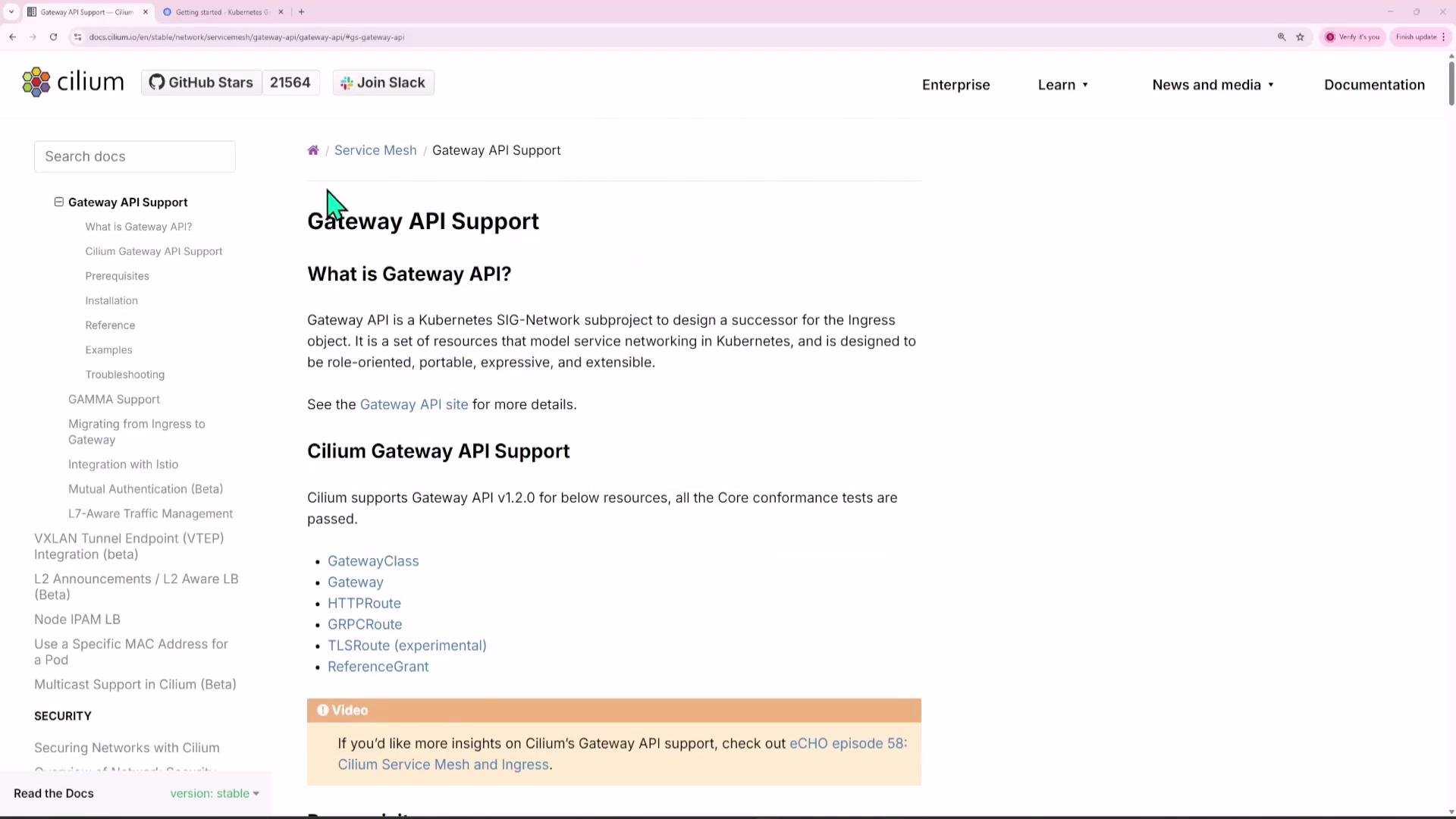Open the Reference sidebar entry
This screenshot has width=1456, height=819.
pyautogui.click(x=110, y=325)
